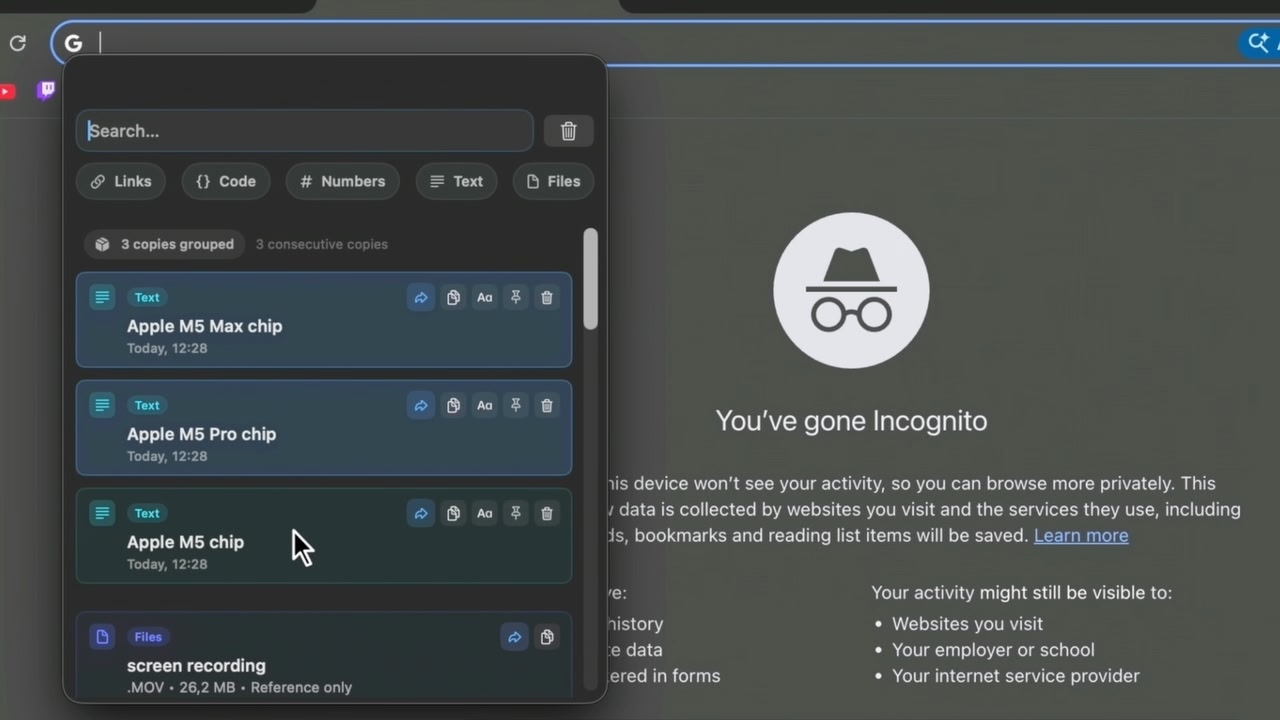The image size is (1280, 720).
Task: Click "Your employer or school" bullet text
Action: (993, 650)
